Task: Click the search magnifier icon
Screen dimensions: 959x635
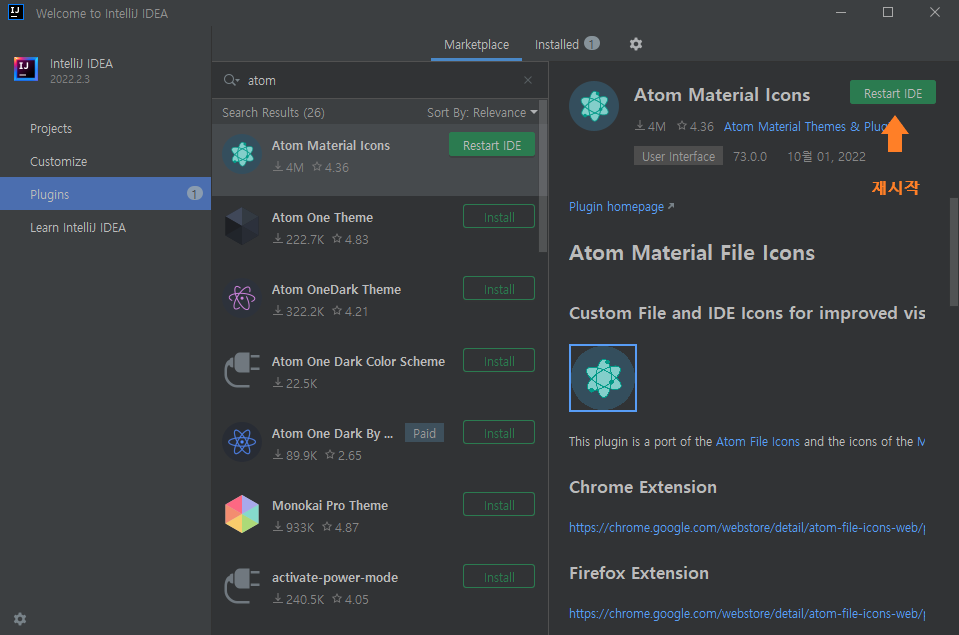Action: pyautogui.click(x=231, y=80)
